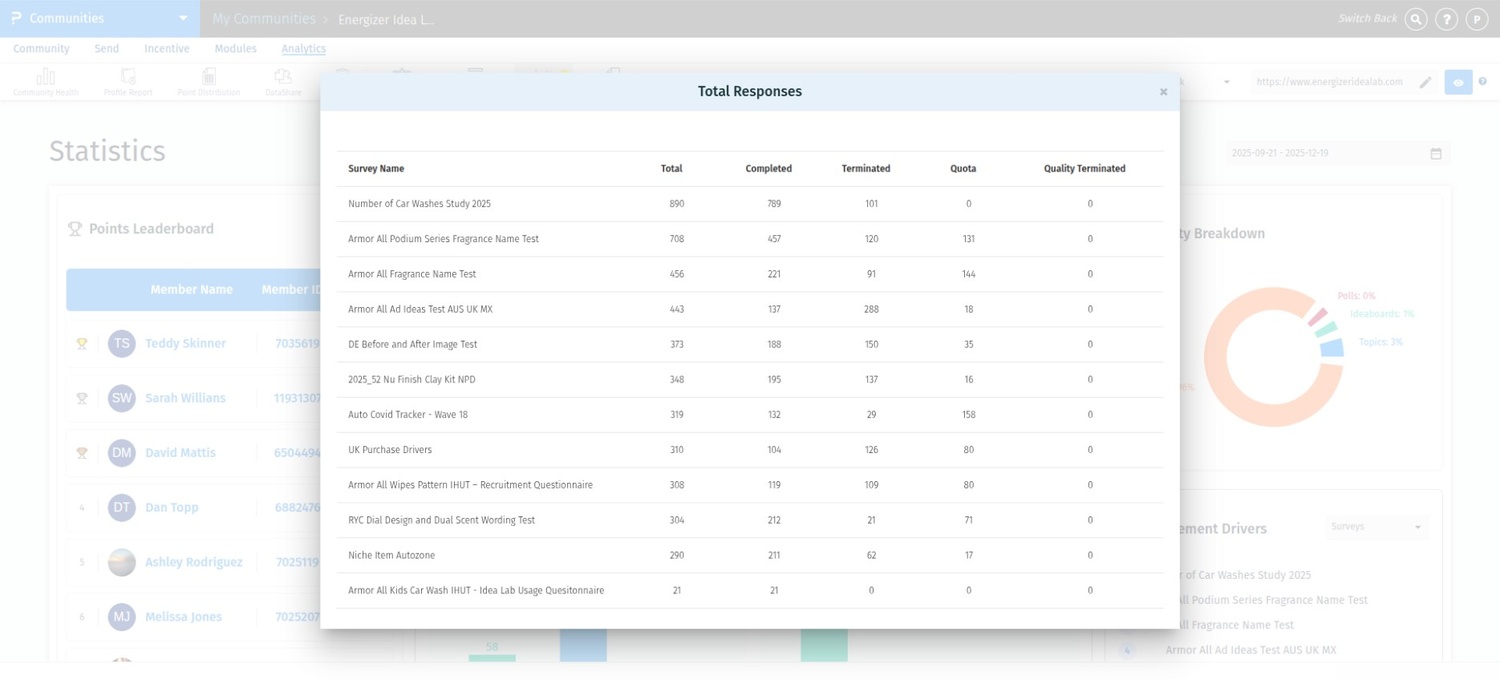This screenshot has height=680, width=1500.
Task: Open Melissa Jones' member profile link
Action: tap(183, 617)
